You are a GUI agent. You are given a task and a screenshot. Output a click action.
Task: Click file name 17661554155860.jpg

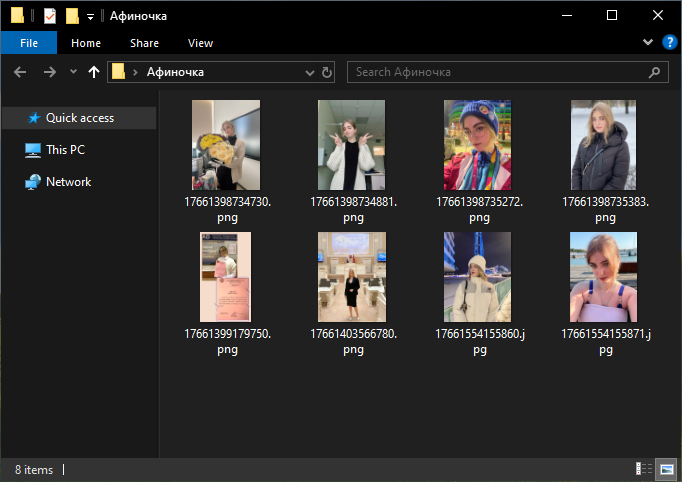(480, 341)
